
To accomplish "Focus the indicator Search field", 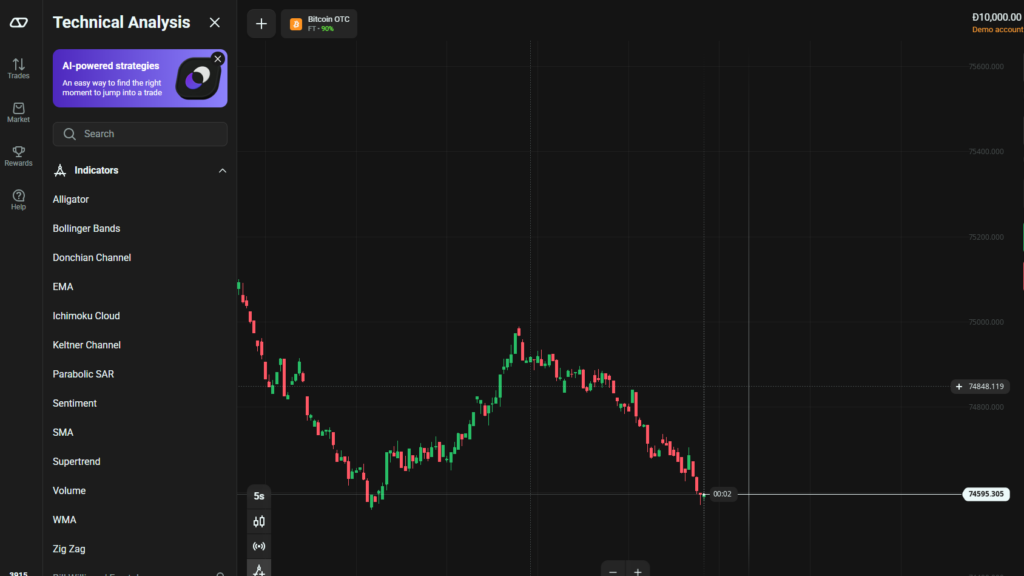I will pyautogui.click(x=140, y=134).
